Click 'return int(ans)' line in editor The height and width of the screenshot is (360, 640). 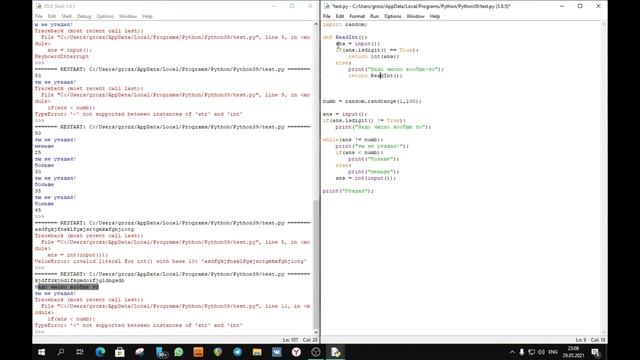pyautogui.click(x=373, y=56)
